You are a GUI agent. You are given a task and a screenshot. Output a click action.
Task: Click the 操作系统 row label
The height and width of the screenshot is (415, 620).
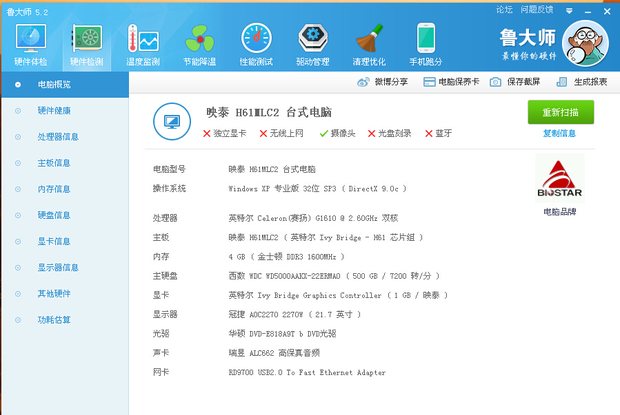point(169,189)
